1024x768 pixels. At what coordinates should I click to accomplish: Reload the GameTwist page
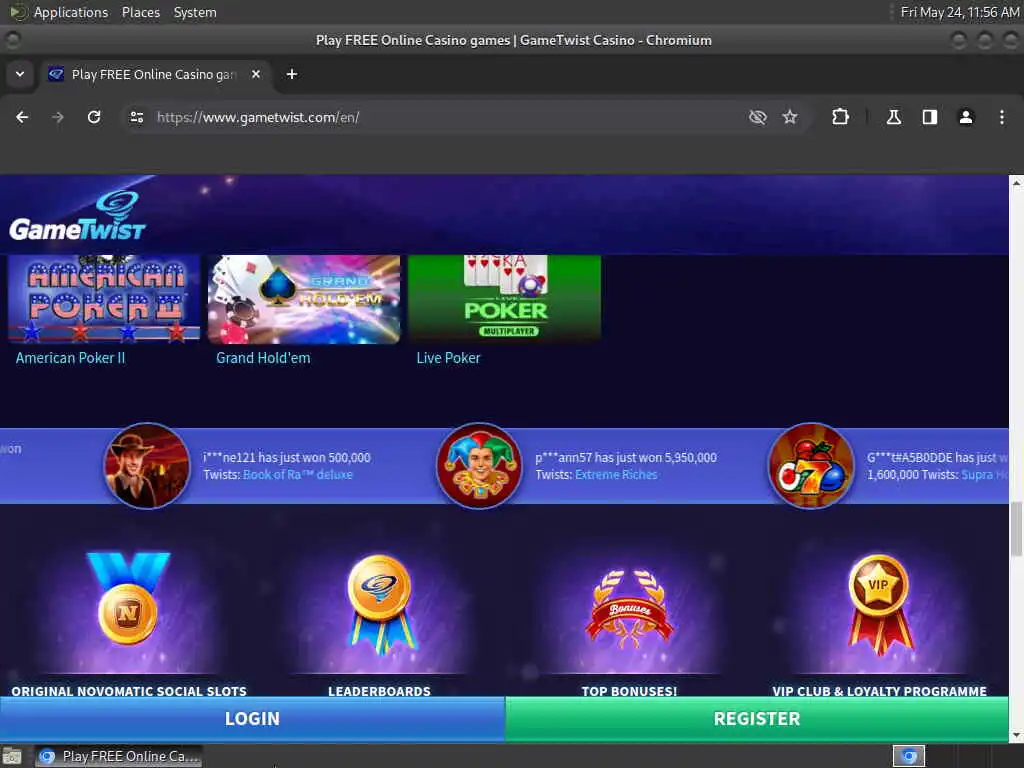point(94,117)
